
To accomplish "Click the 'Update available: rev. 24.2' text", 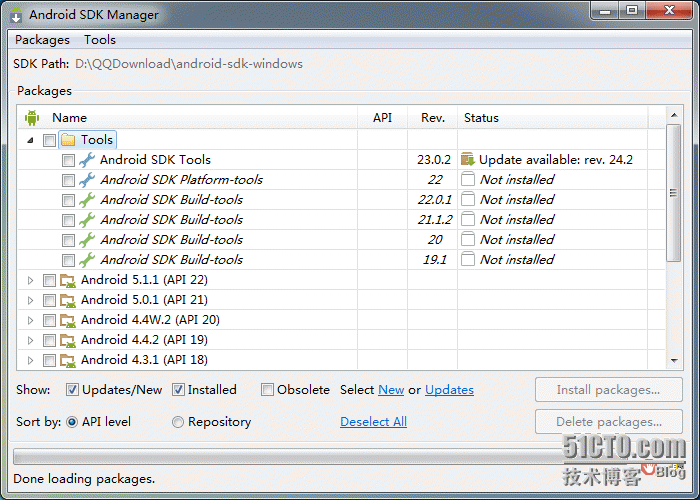I will coord(556,160).
